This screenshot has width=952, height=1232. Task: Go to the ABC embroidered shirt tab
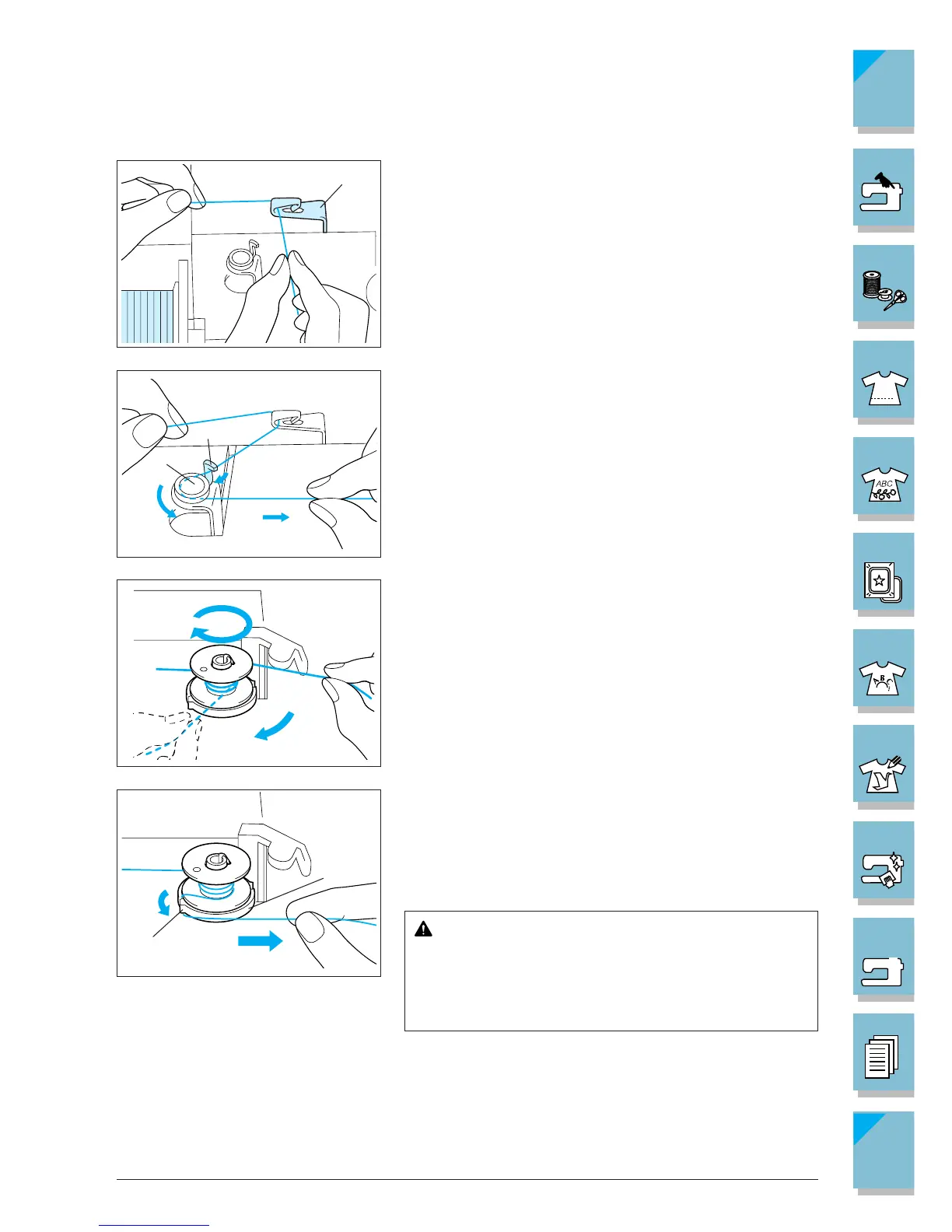point(884,476)
